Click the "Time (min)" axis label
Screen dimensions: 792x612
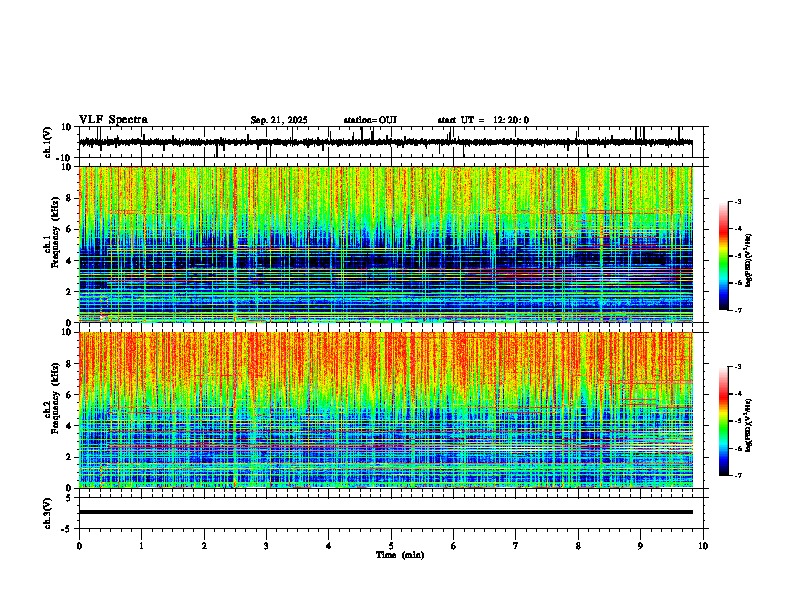click(x=400, y=555)
